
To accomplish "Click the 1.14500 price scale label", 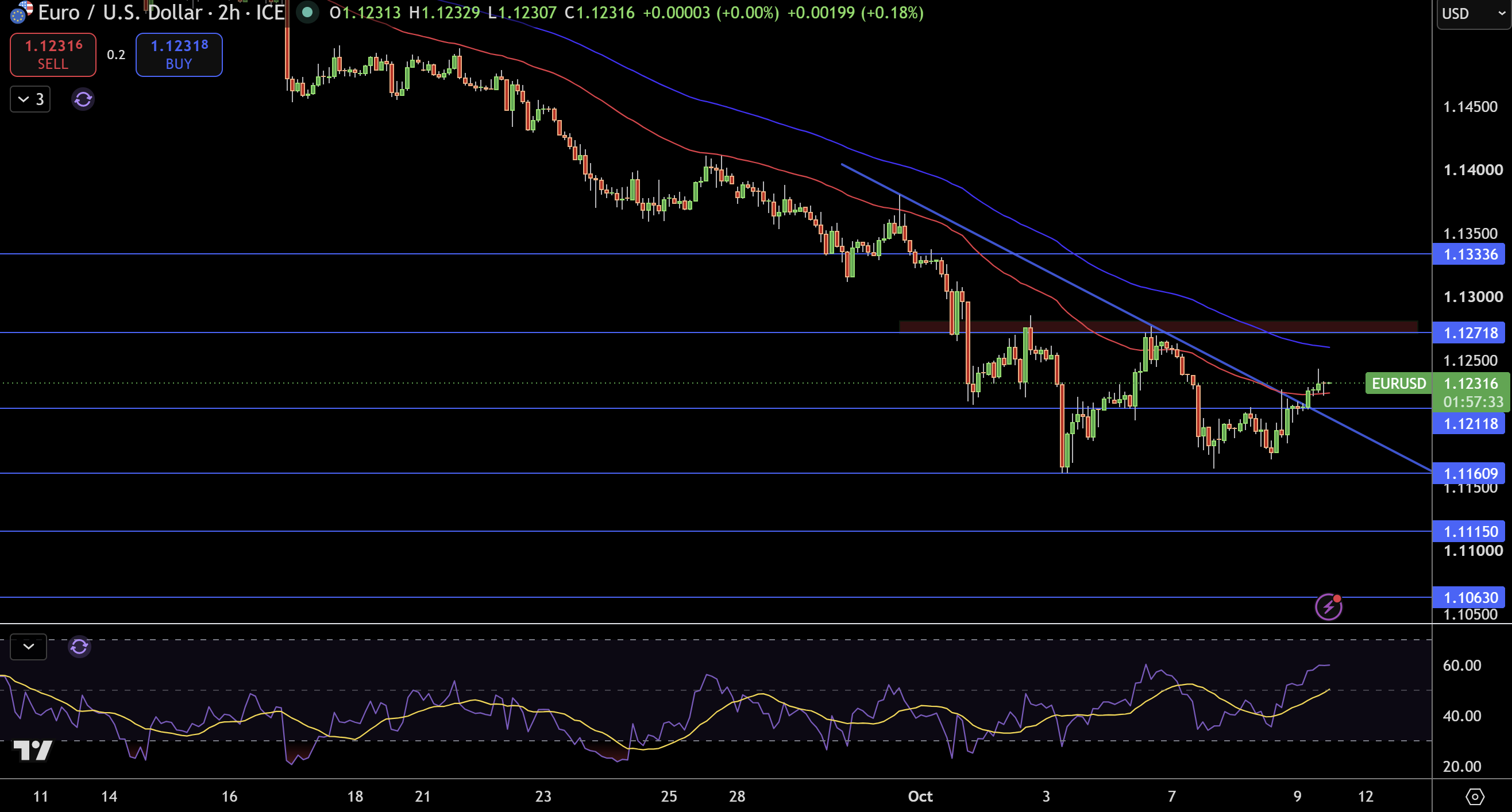I will click(1469, 107).
